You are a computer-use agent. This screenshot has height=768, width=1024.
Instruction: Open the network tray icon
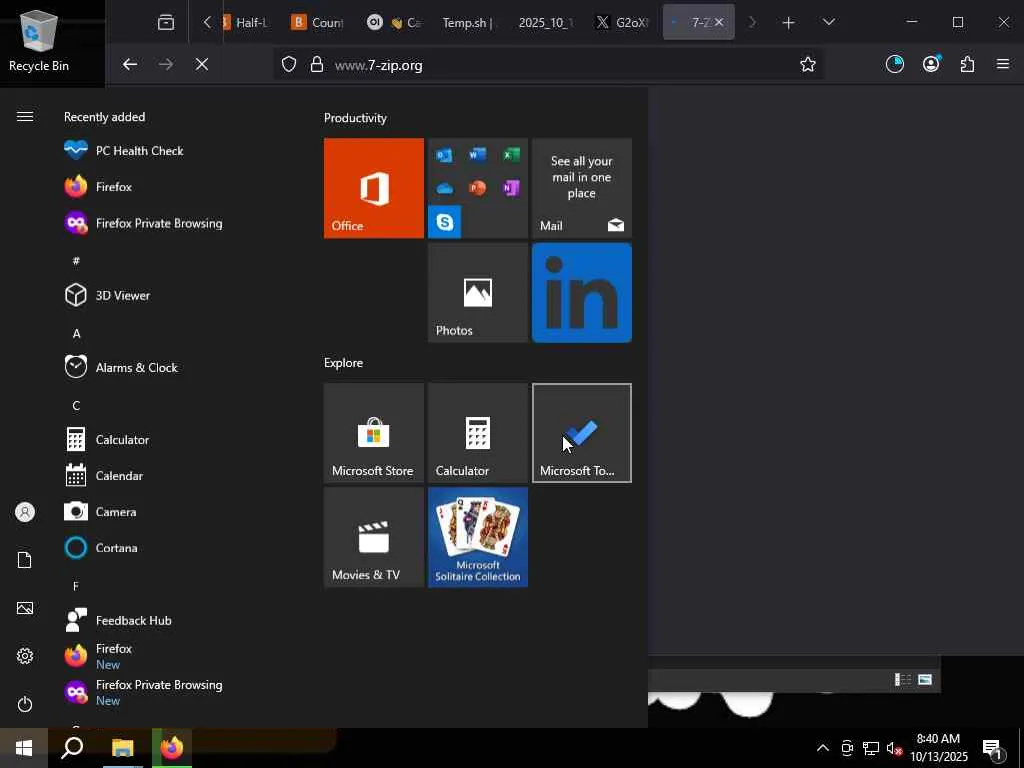tap(871, 748)
